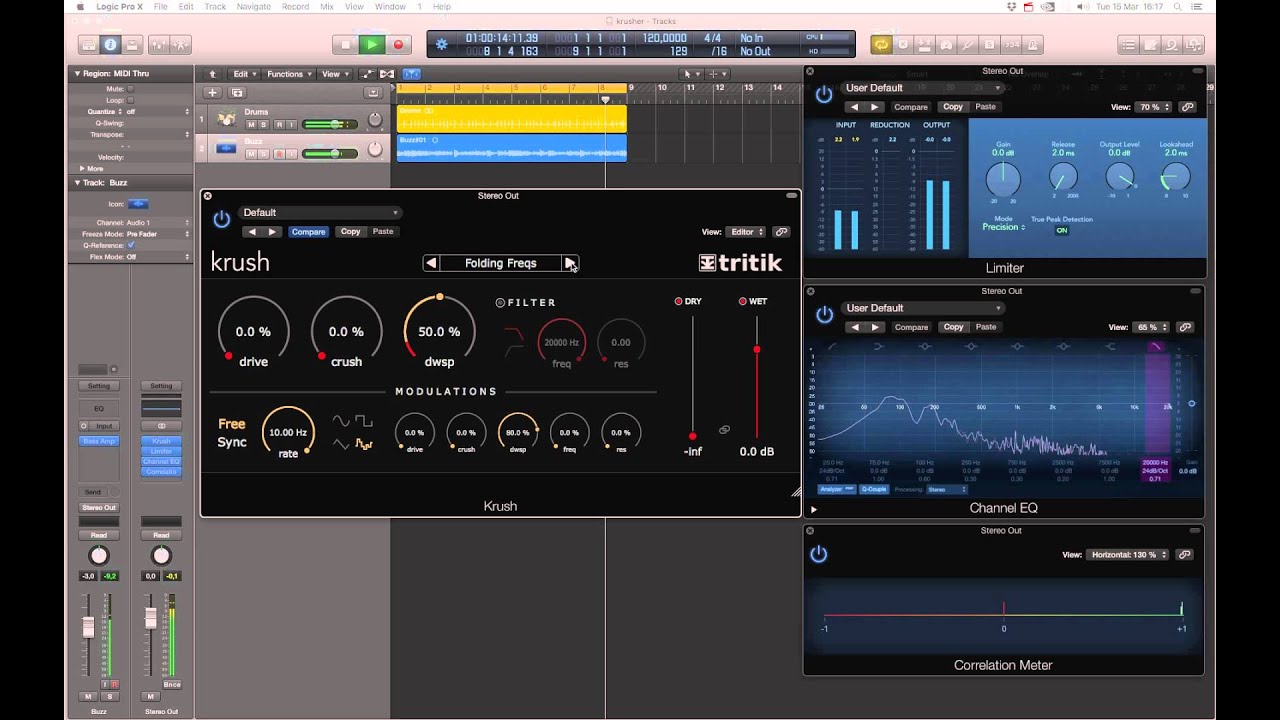1280x720 pixels.
Task: Open the File menu
Action: tap(160, 7)
